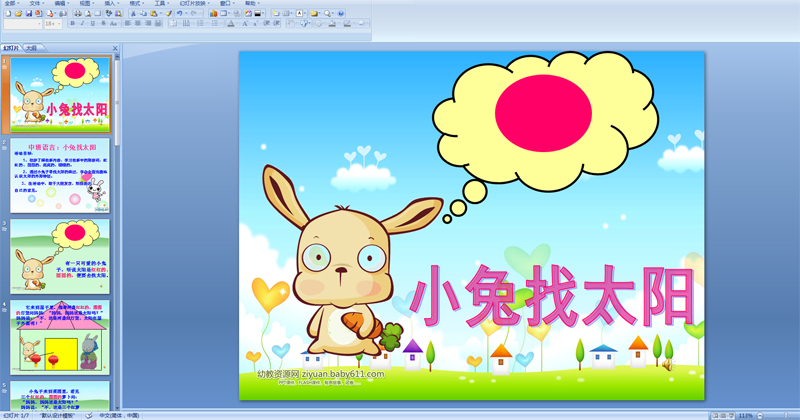Open the font name combo box
Screen dimensions: 800x420
[x=23, y=23]
